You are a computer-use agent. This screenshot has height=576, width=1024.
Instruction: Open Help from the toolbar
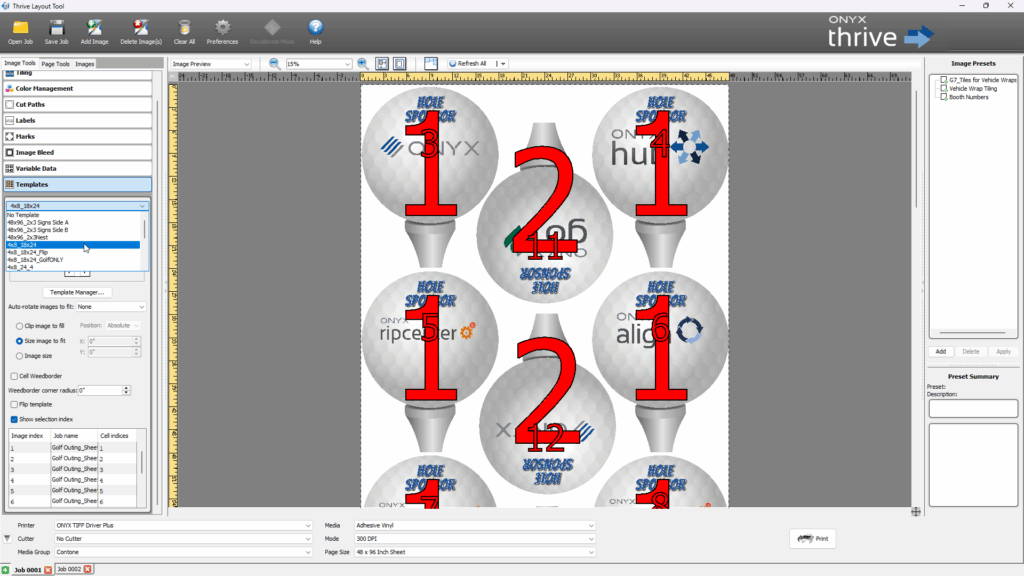click(315, 28)
